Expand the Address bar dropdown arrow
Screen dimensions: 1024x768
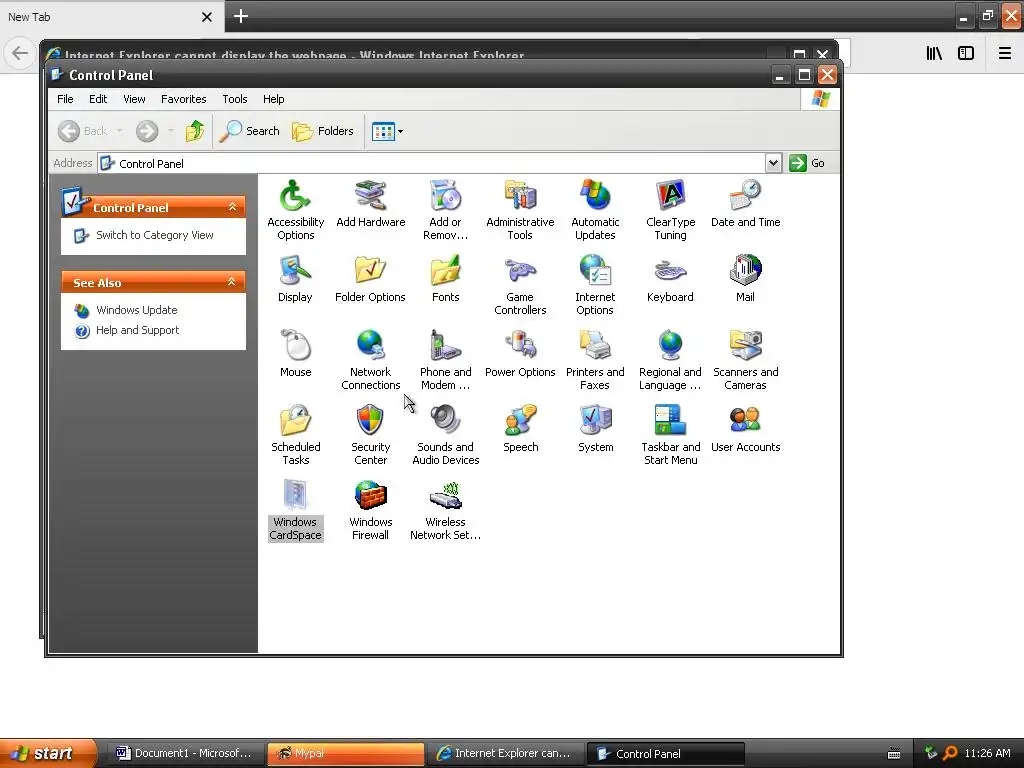click(x=773, y=163)
